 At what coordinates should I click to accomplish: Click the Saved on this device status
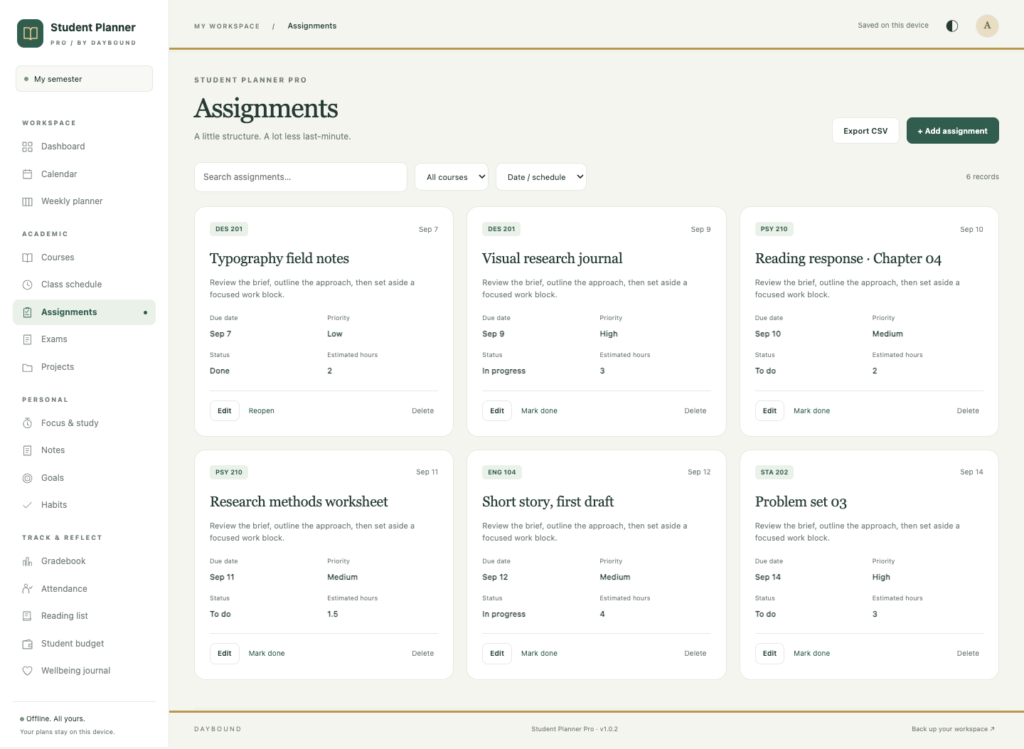[x=893, y=25]
